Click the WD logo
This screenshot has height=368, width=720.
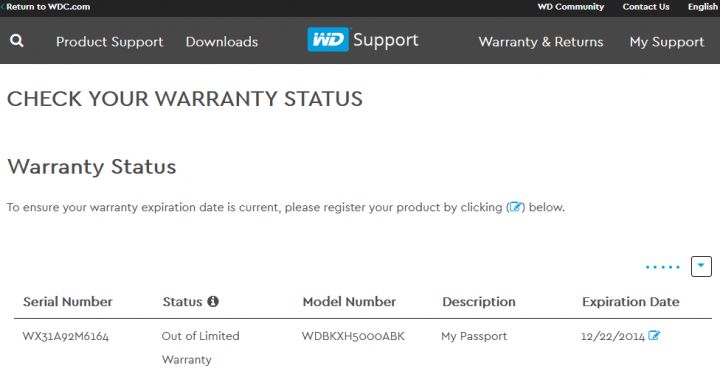328,40
